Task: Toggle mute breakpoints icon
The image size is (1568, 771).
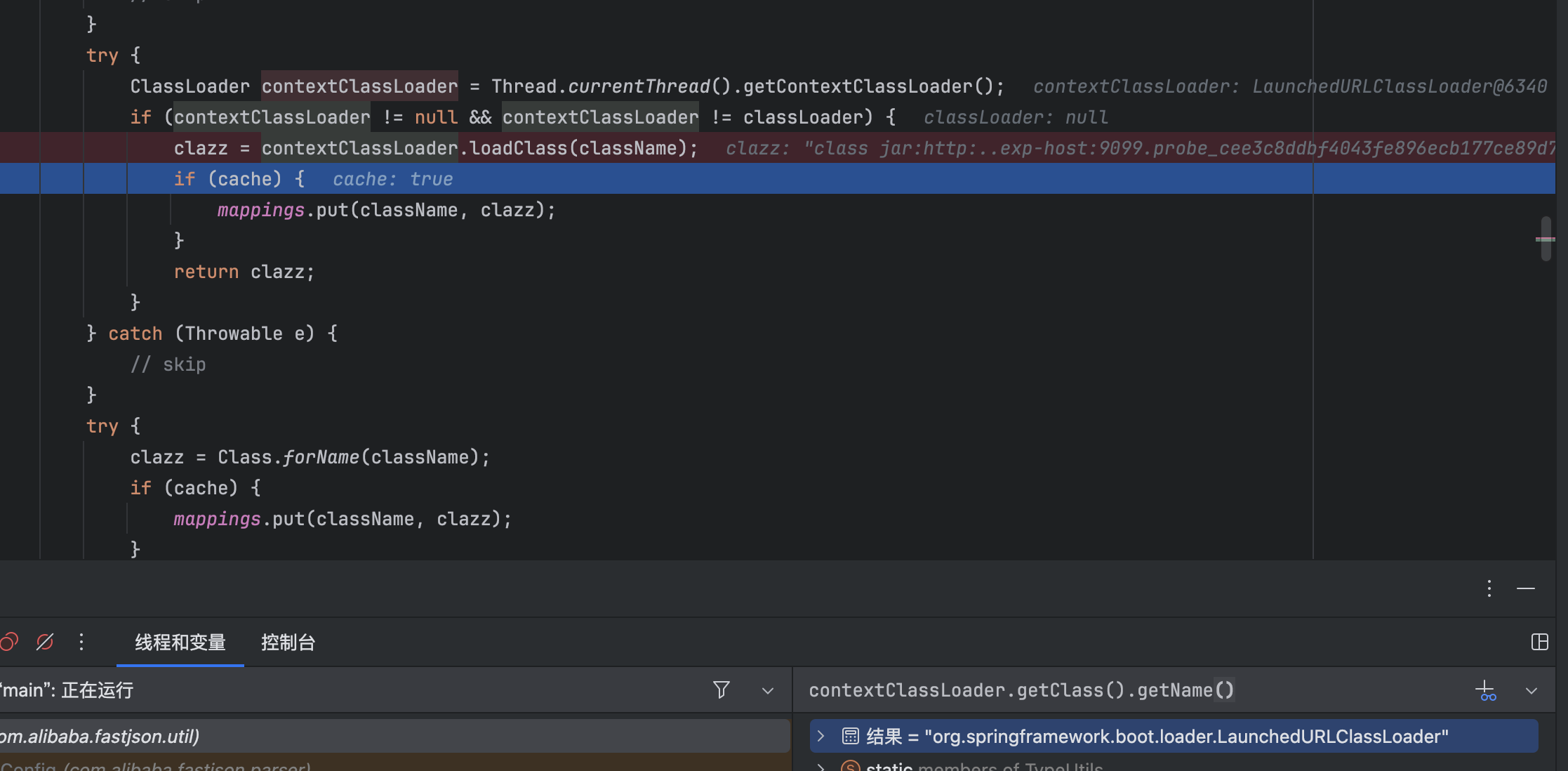Action: [45, 642]
